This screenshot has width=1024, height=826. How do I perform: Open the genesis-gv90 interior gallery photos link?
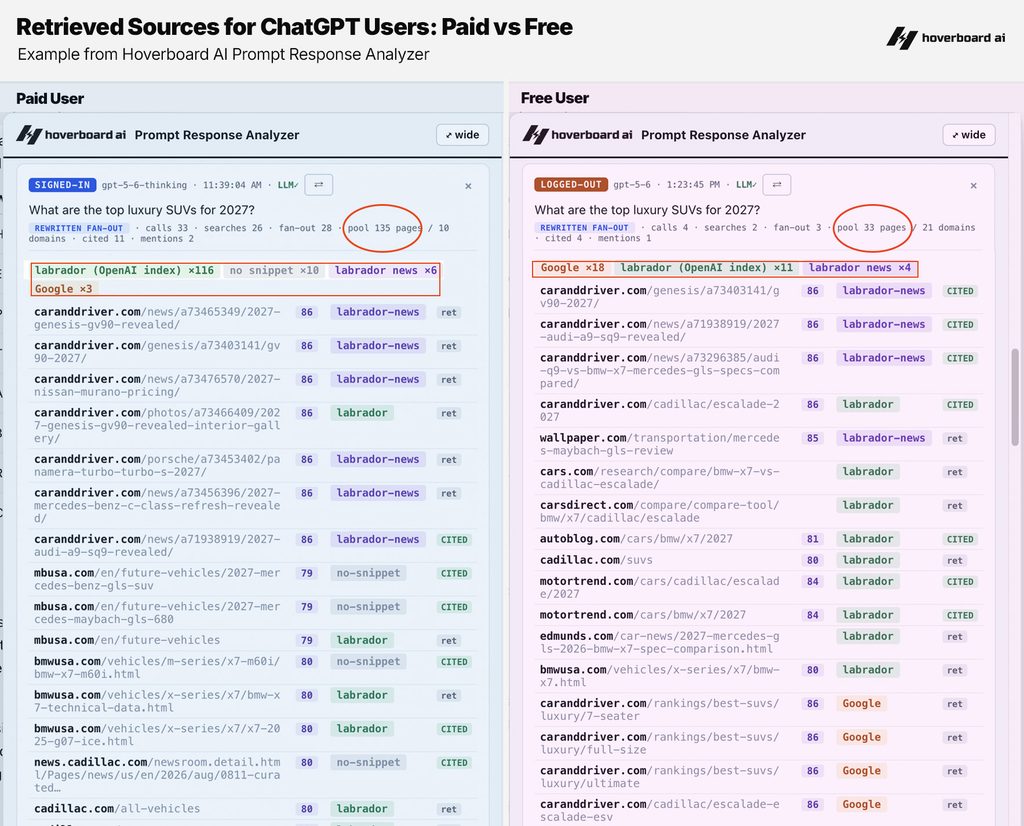click(x=157, y=426)
